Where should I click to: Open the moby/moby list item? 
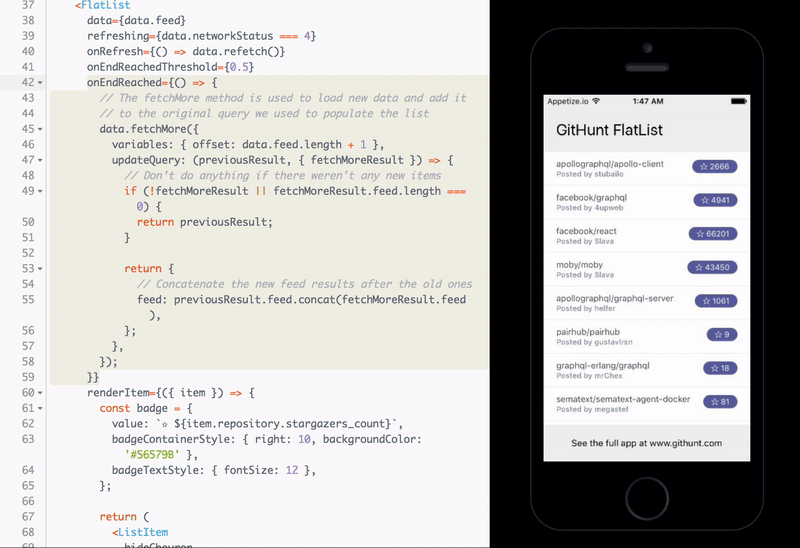tap(646, 270)
